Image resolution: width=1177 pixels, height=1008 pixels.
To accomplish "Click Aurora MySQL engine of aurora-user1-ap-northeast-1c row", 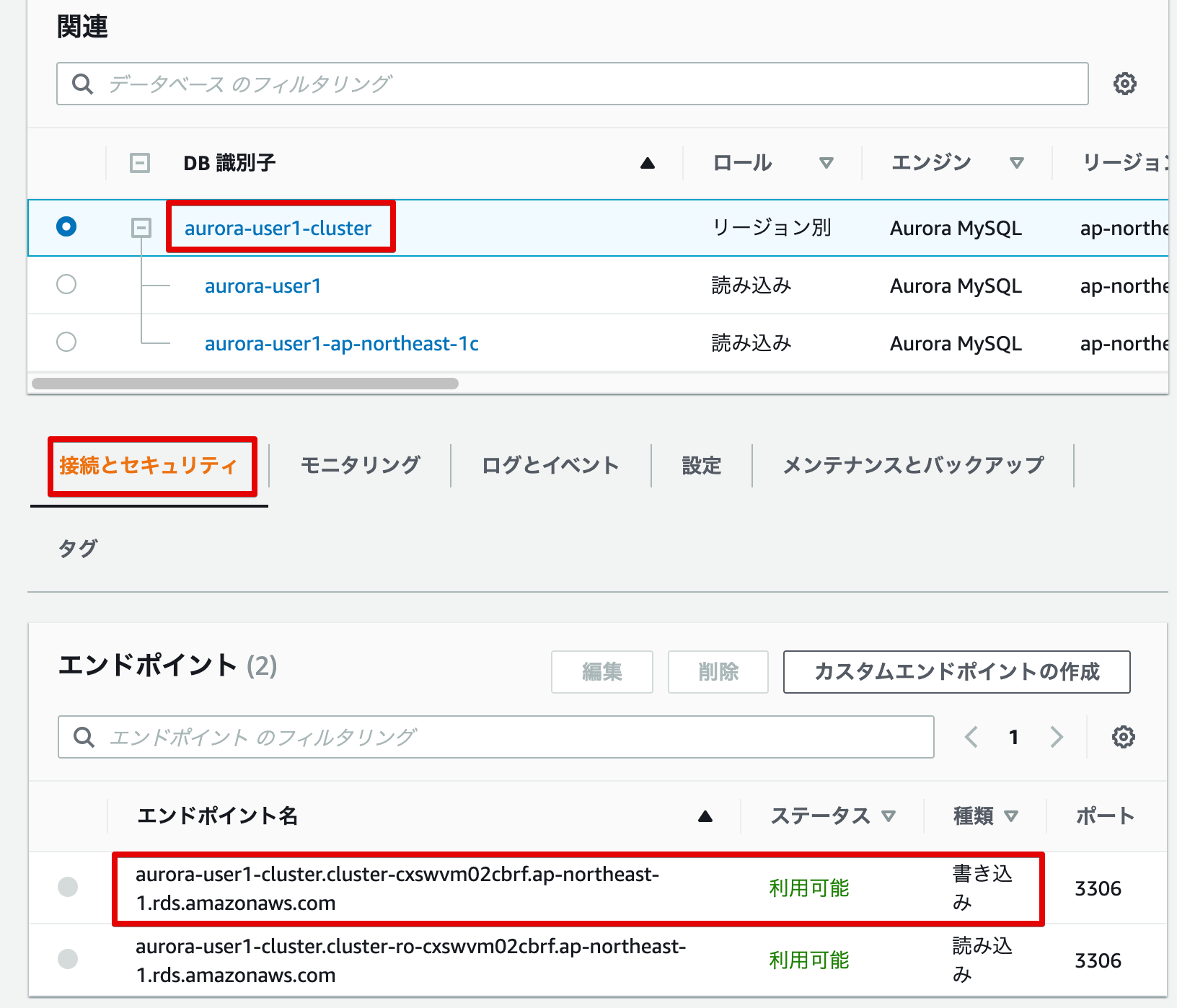I will [956, 343].
